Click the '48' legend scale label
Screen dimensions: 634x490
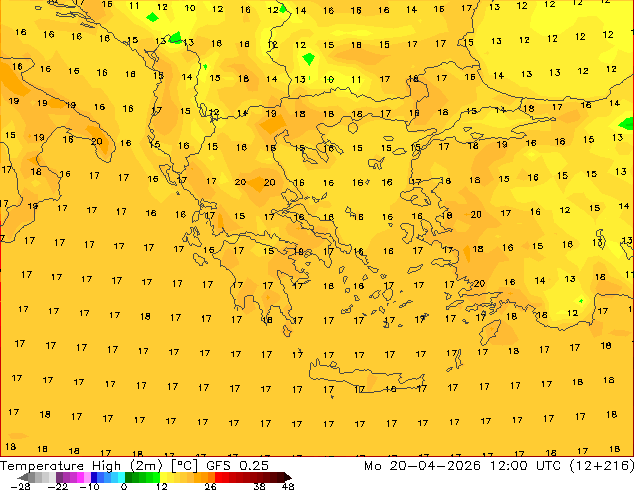[x=288, y=486]
